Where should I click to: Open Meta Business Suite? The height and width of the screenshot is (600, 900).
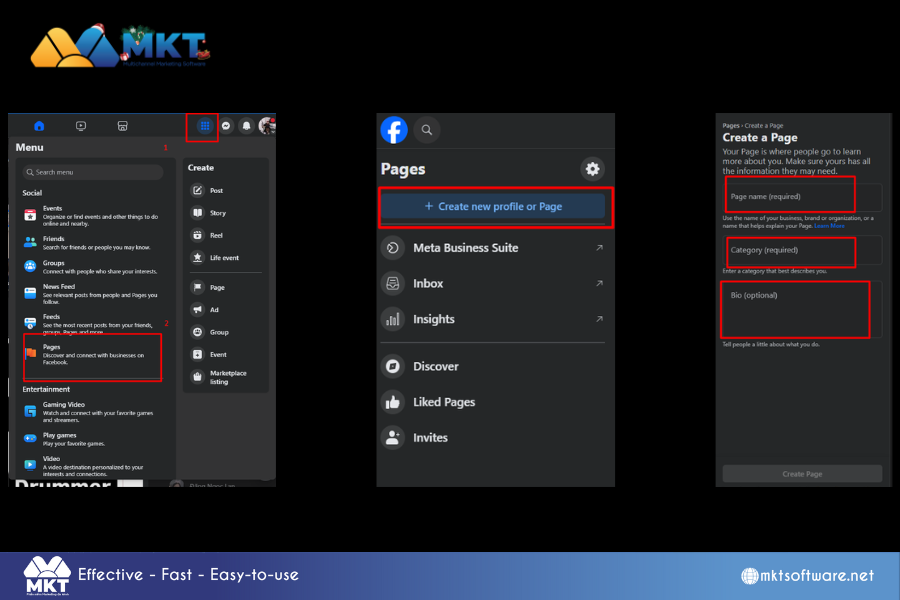tap(493, 248)
